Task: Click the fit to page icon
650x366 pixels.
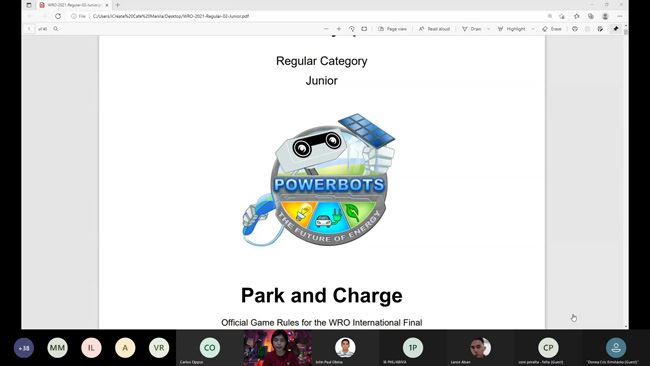Action: click(x=364, y=29)
